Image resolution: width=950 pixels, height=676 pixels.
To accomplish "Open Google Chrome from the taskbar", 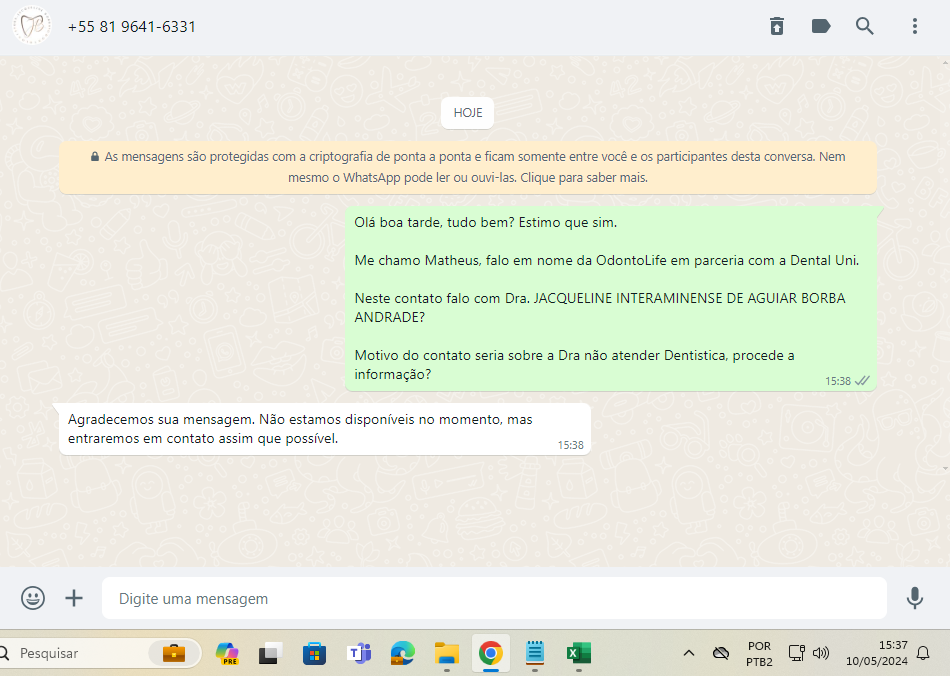I will tap(490, 653).
